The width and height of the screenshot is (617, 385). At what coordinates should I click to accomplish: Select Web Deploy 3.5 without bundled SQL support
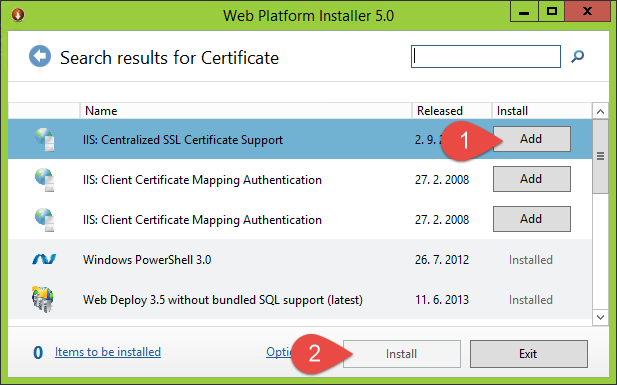coord(223,300)
